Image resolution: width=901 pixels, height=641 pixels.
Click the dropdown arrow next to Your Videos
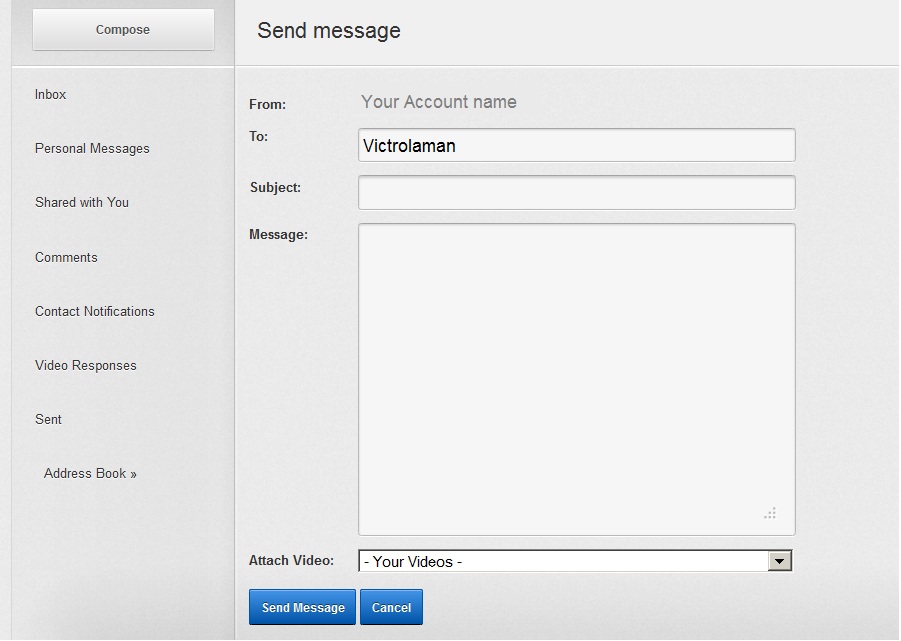point(779,560)
